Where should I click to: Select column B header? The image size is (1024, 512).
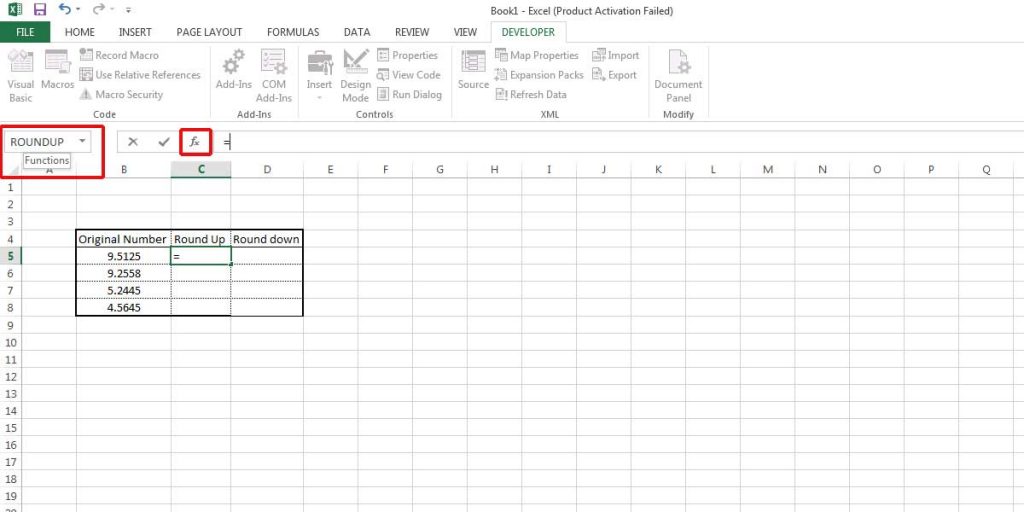click(x=124, y=170)
